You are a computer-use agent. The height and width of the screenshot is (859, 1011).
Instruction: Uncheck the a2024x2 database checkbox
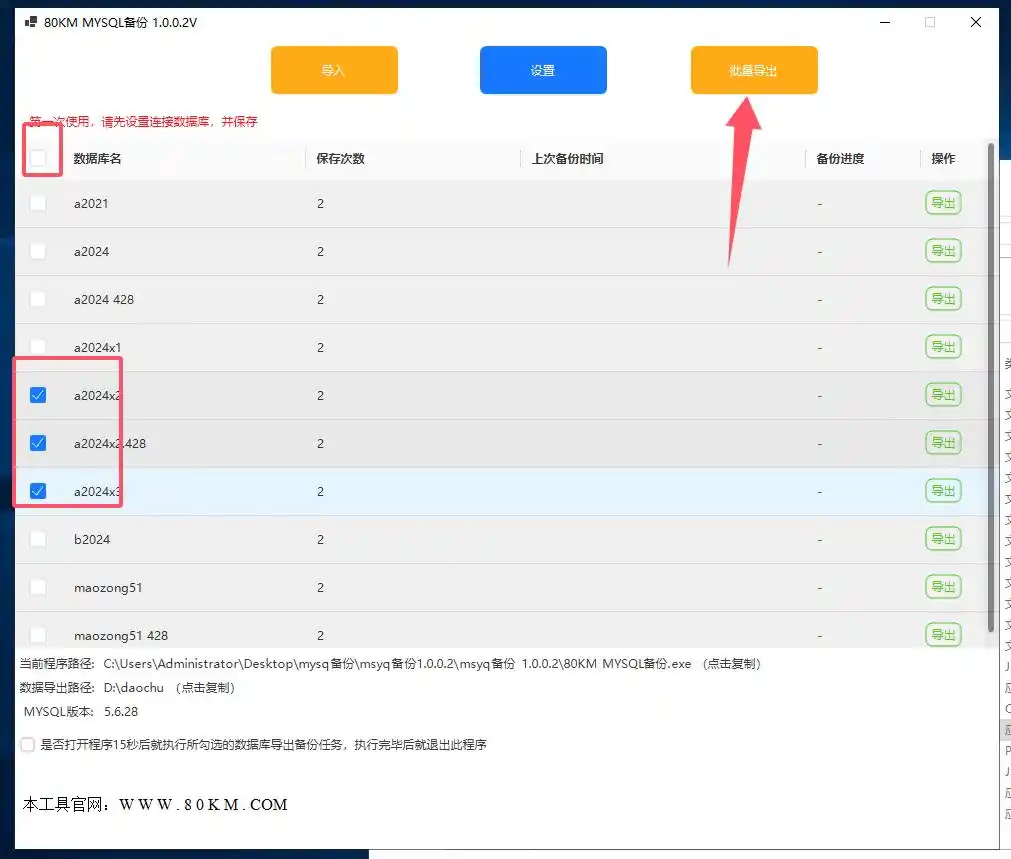[38, 395]
